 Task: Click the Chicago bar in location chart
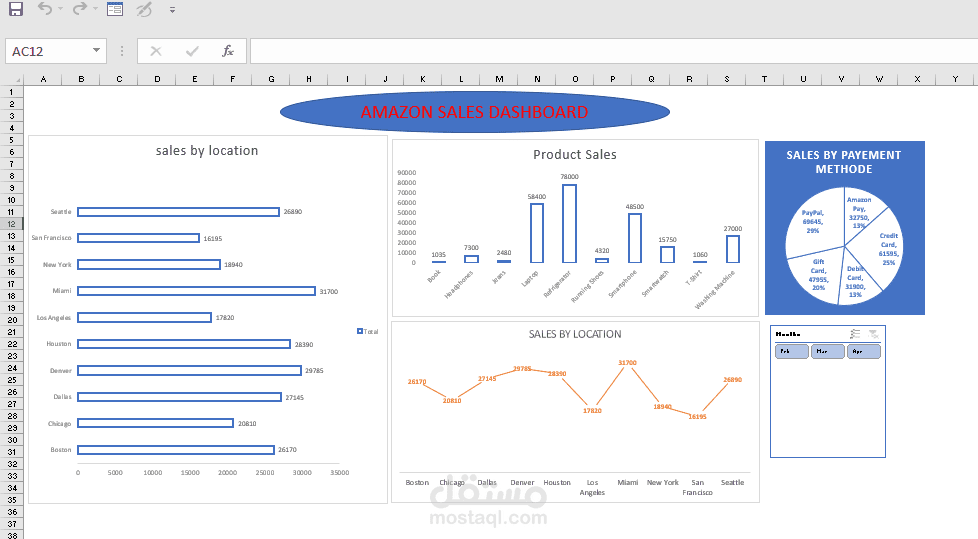point(155,423)
